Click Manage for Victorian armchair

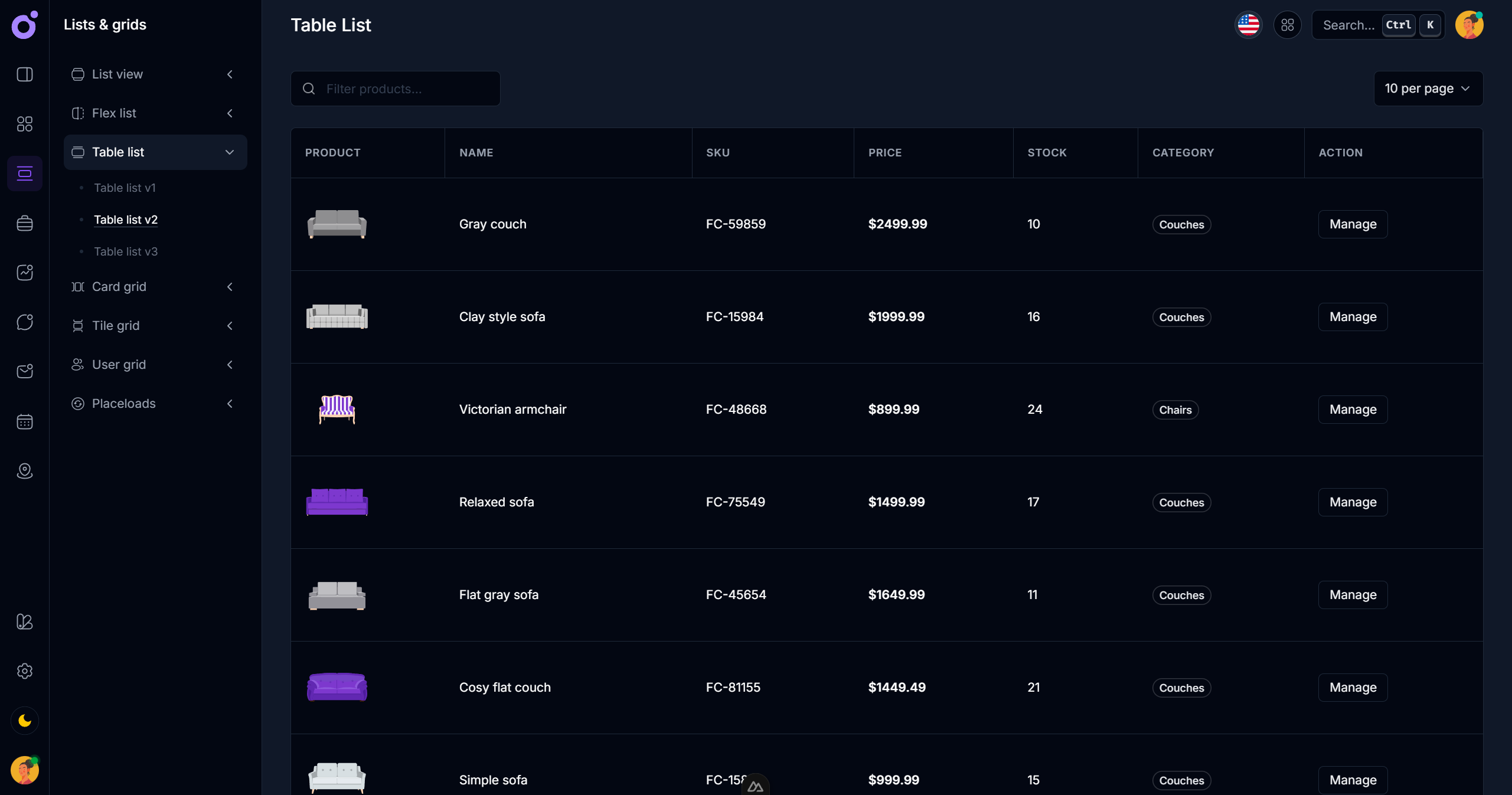[1353, 410]
